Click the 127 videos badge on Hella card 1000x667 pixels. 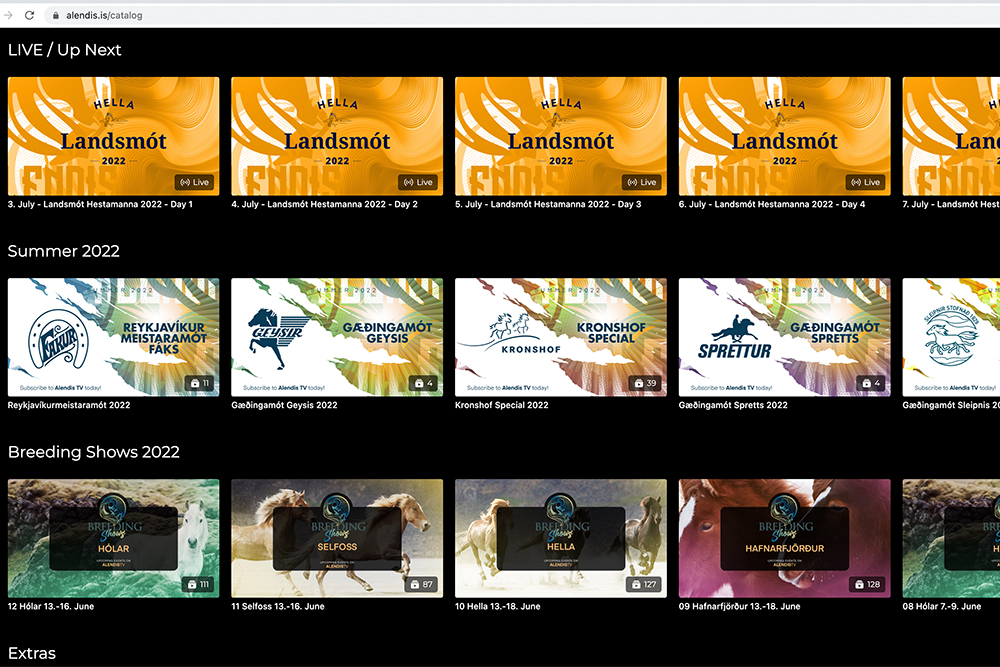click(643, 584)
